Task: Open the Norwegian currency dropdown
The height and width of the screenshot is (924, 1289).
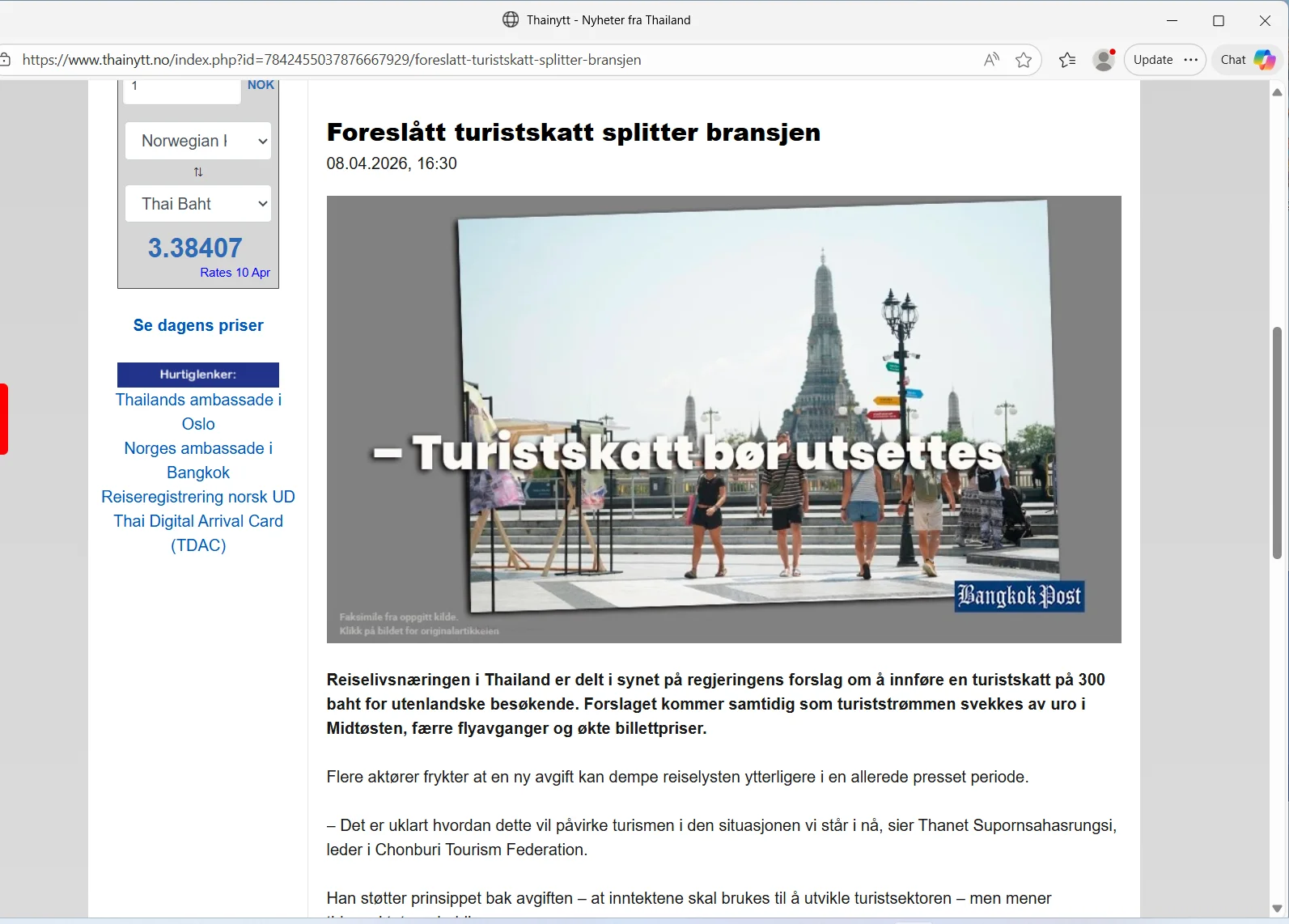Action: coord(198,141)
